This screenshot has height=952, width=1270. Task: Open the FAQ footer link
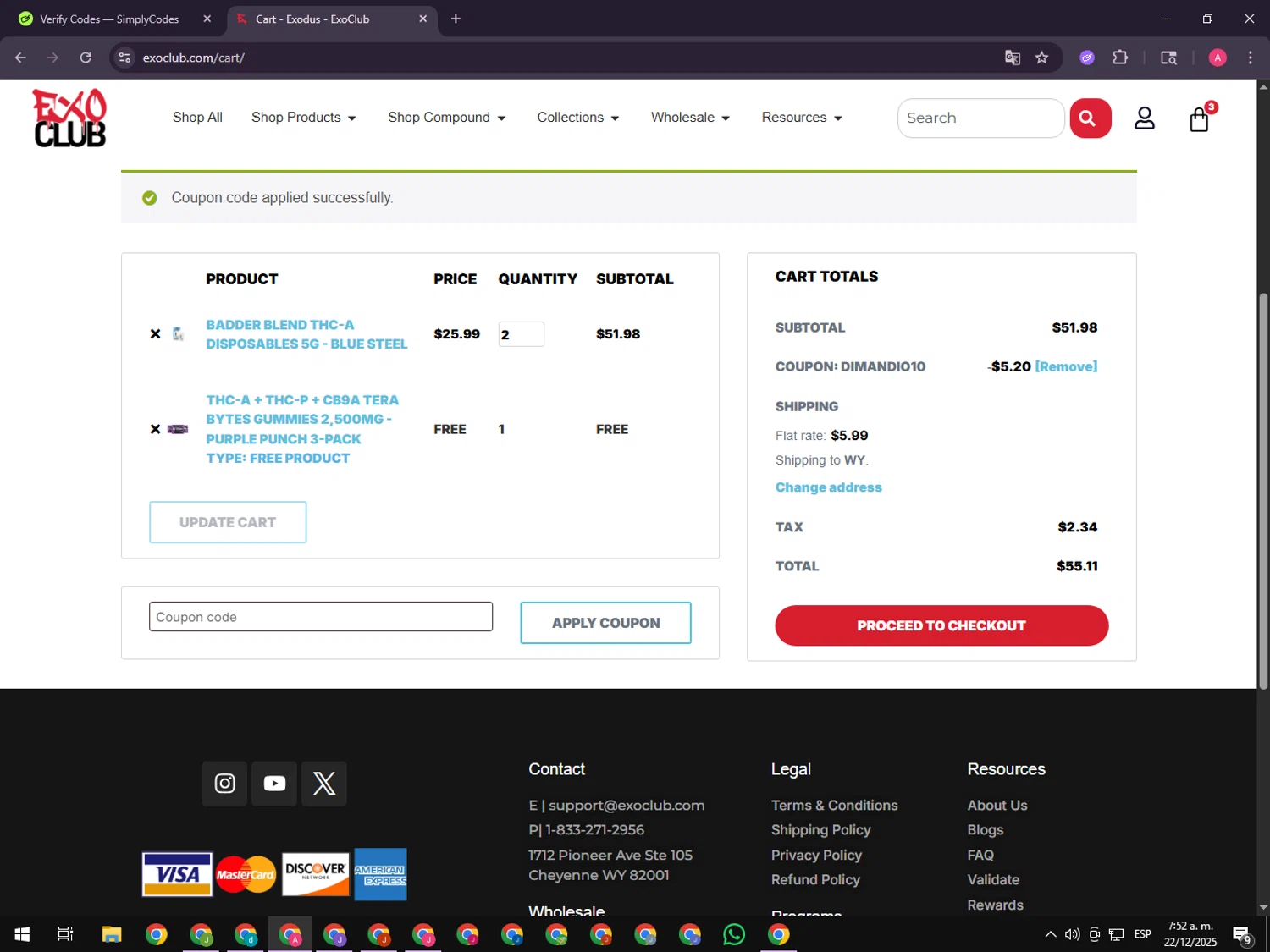point(980,856)
